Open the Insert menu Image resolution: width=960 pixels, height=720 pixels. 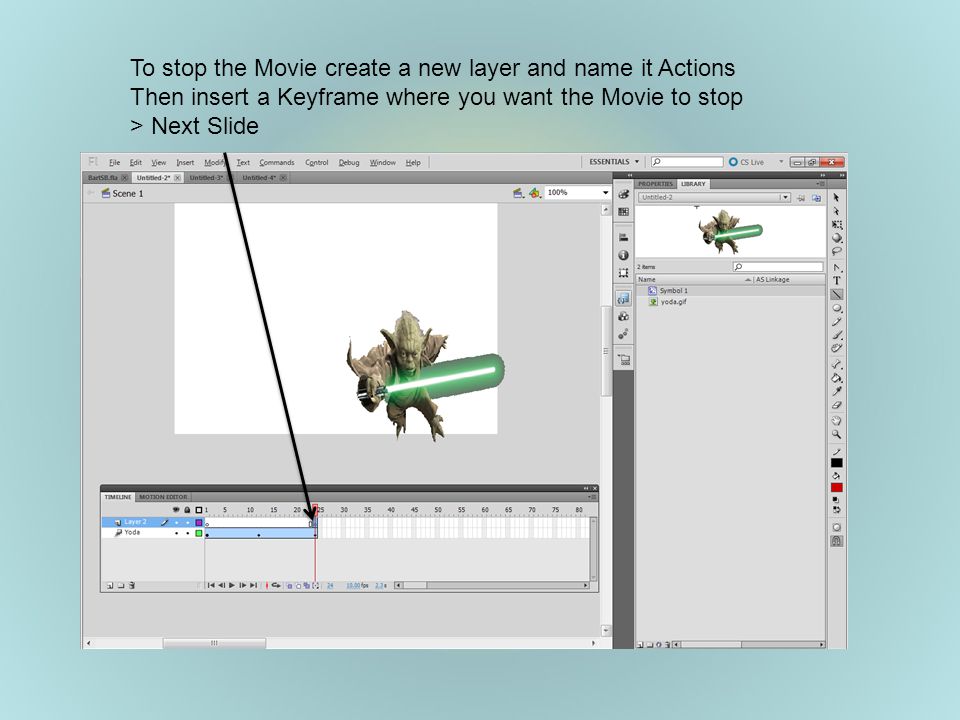click(x=185, y=162)
